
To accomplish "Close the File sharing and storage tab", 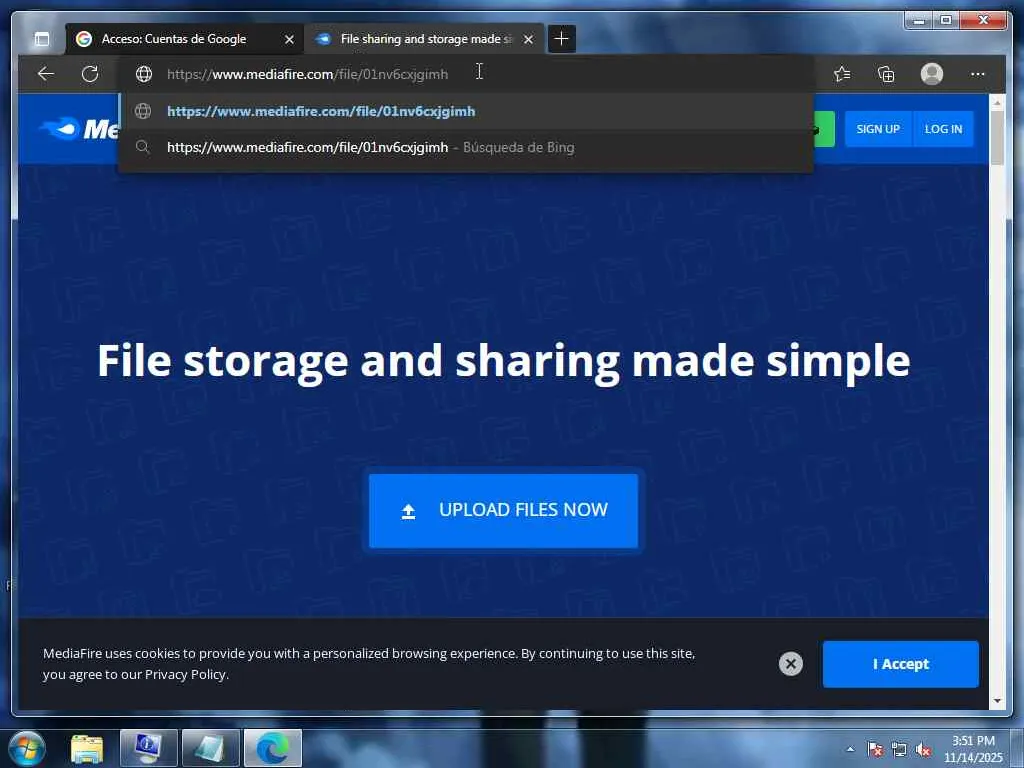I will [528, 40].
